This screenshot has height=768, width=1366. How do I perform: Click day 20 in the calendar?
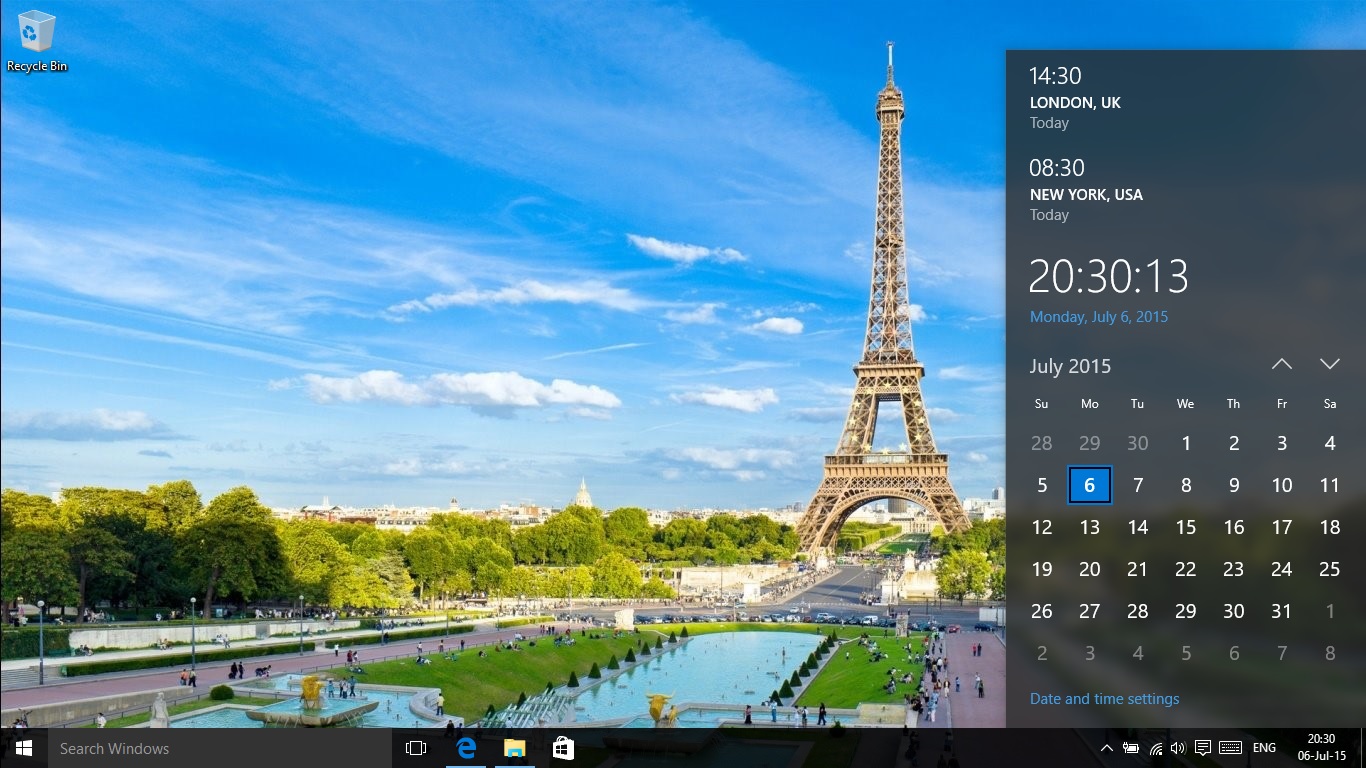click(1090, 570)
